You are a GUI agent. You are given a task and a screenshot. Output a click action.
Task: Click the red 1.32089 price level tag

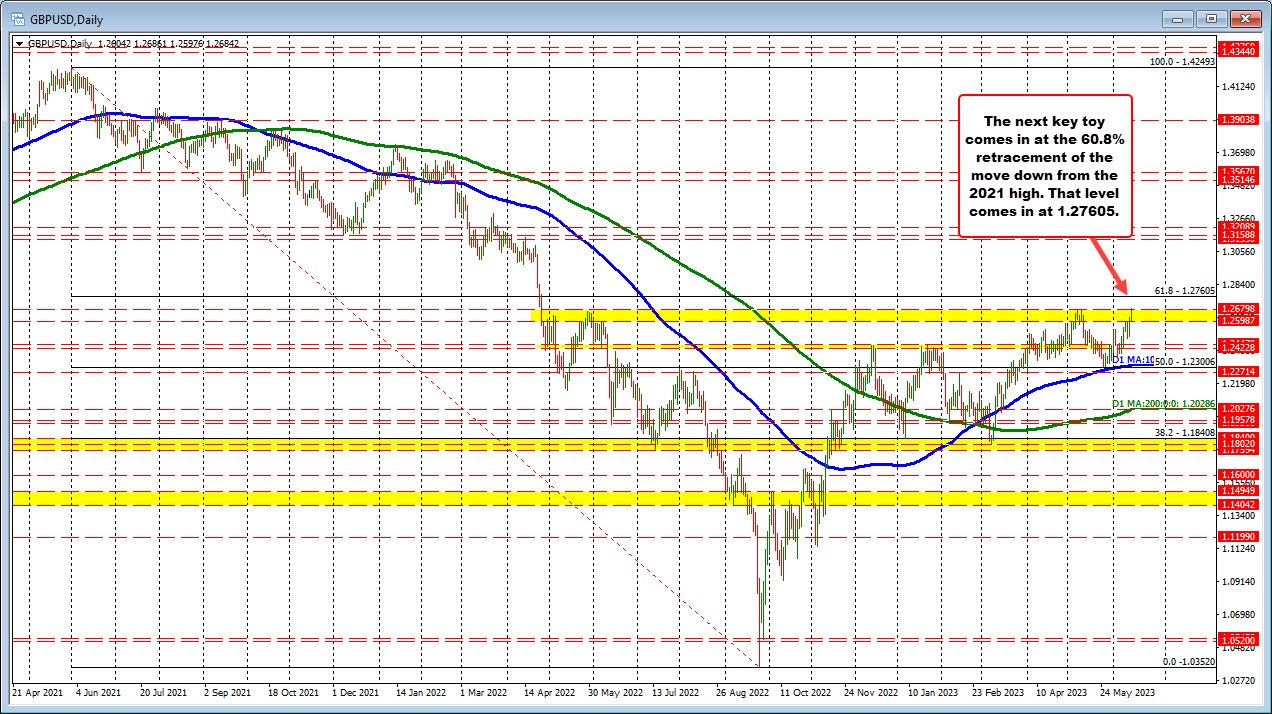point(1237,227)
